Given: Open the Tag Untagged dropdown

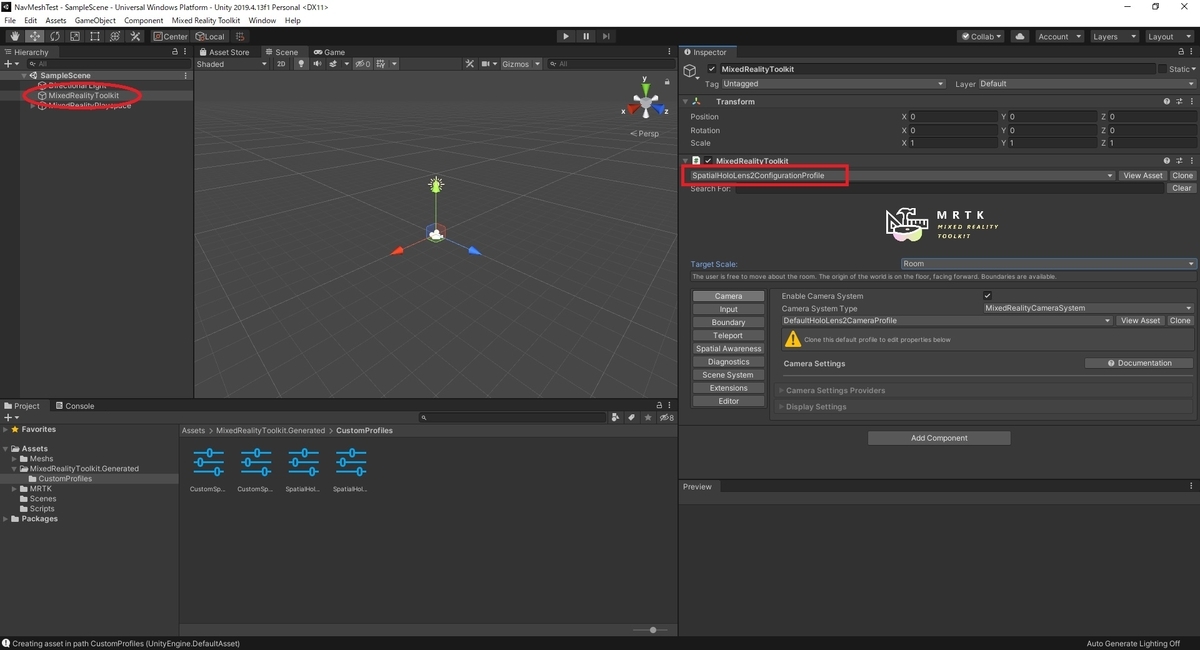Looking at the screenshot, I should coord(833,84).
